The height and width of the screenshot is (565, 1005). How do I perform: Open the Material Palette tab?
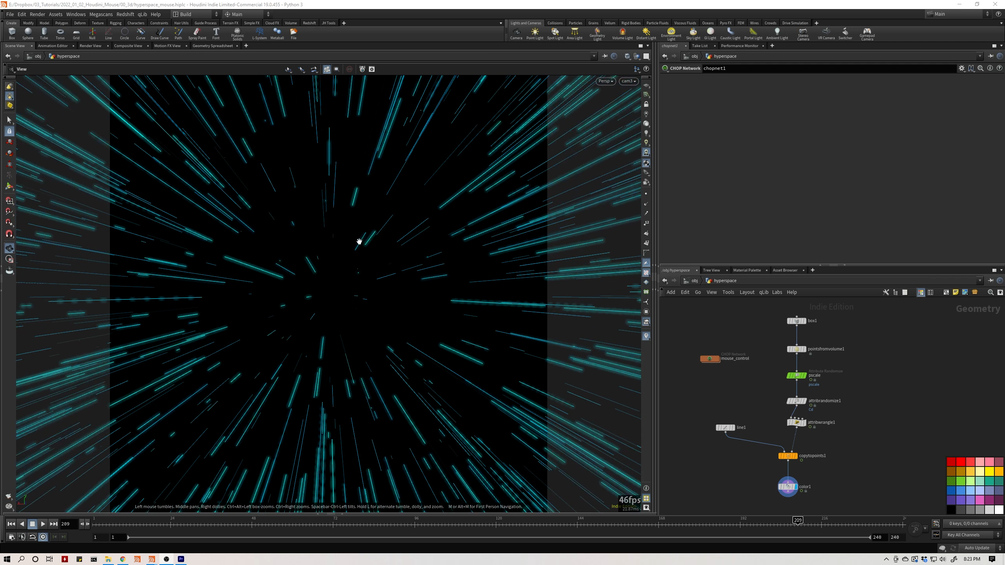click(x=746, y=270)
